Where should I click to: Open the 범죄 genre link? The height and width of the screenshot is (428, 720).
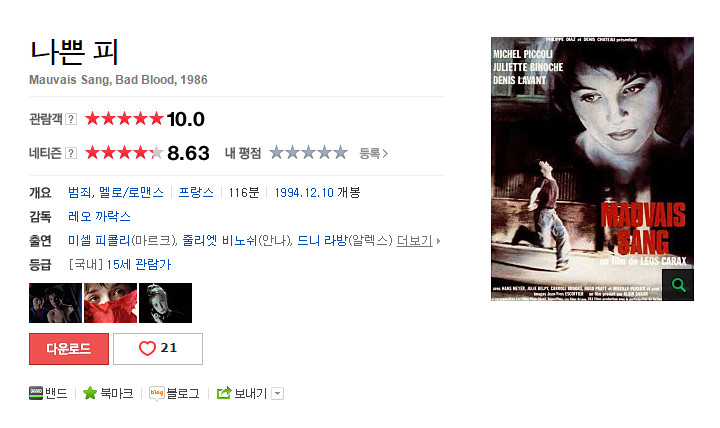[79, 192]
